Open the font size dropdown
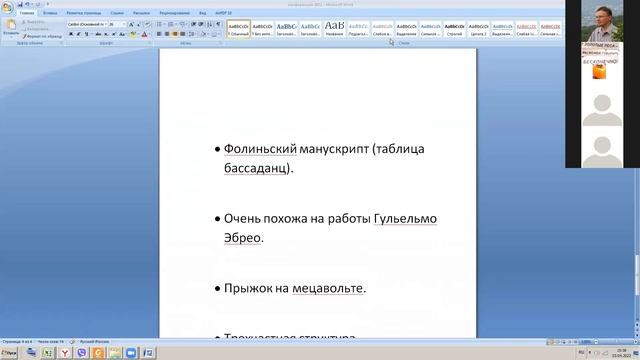Viewport: 640px width, 360px height. point(124,24)
